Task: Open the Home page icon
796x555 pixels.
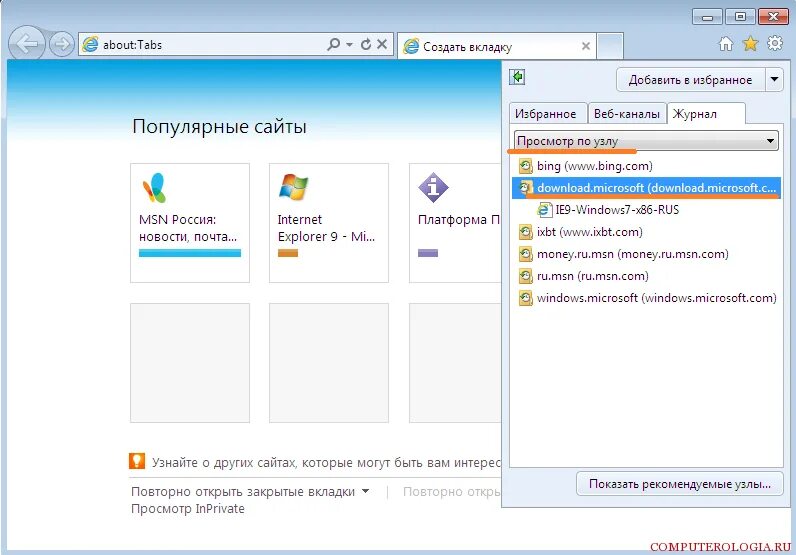Action: (x=726, y=44)
